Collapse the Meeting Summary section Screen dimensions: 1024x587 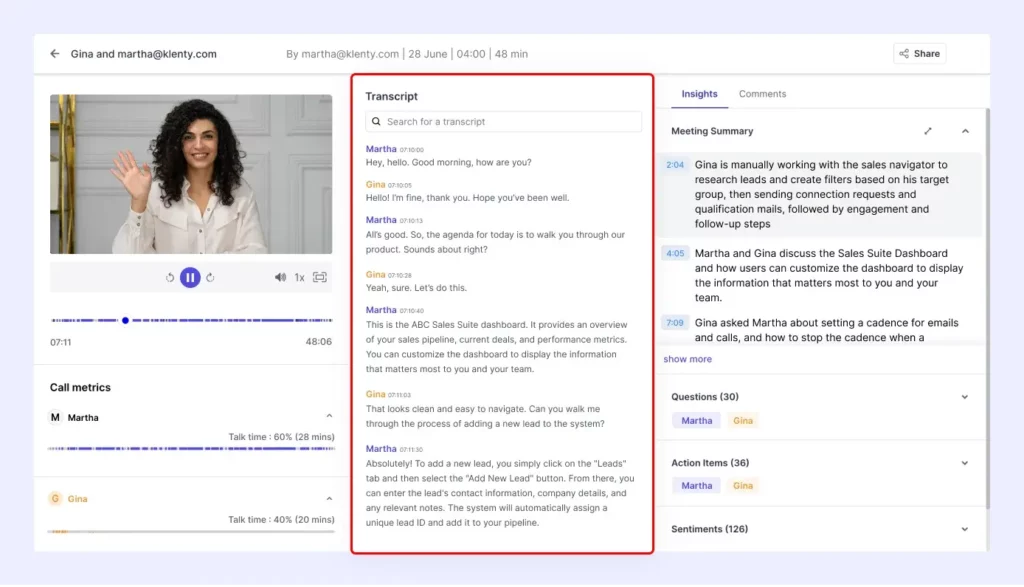point(965,130)
